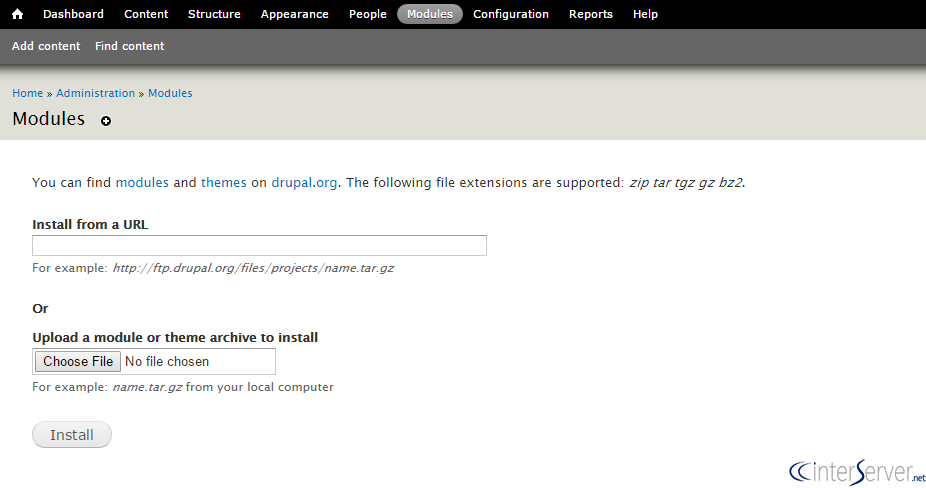
Task: Click the supported extensions 'zip tar tgz gz bz2'
Action: (x=686, y=183)
